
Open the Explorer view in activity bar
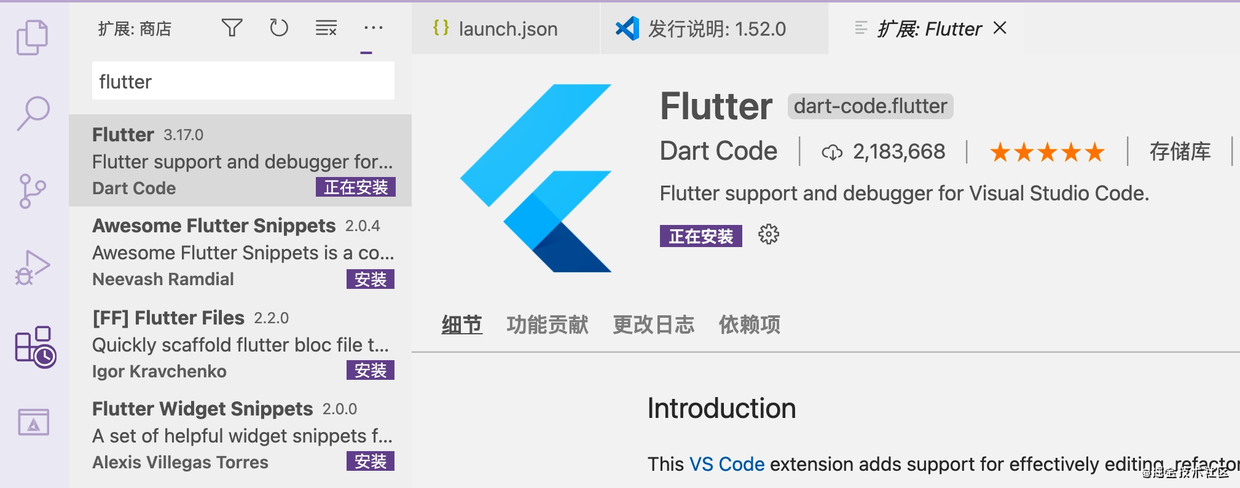point(33,38)
